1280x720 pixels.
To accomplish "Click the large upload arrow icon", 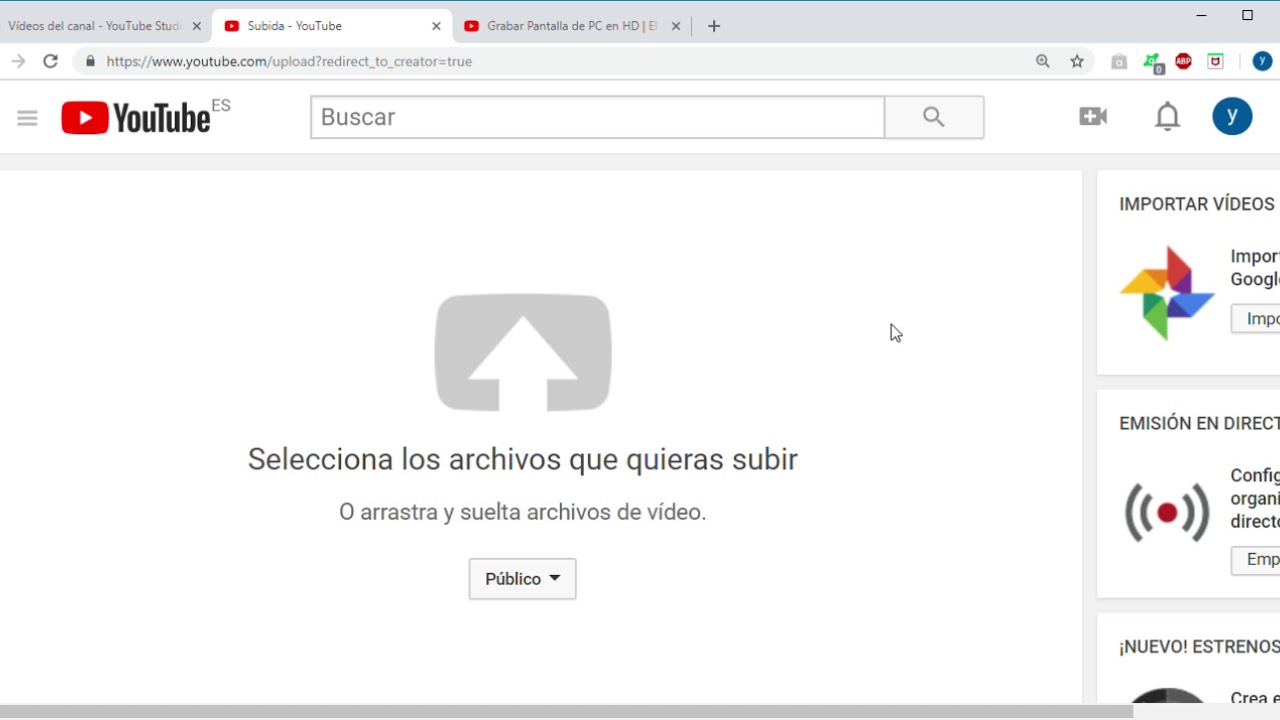I will [x=523, y=353].
